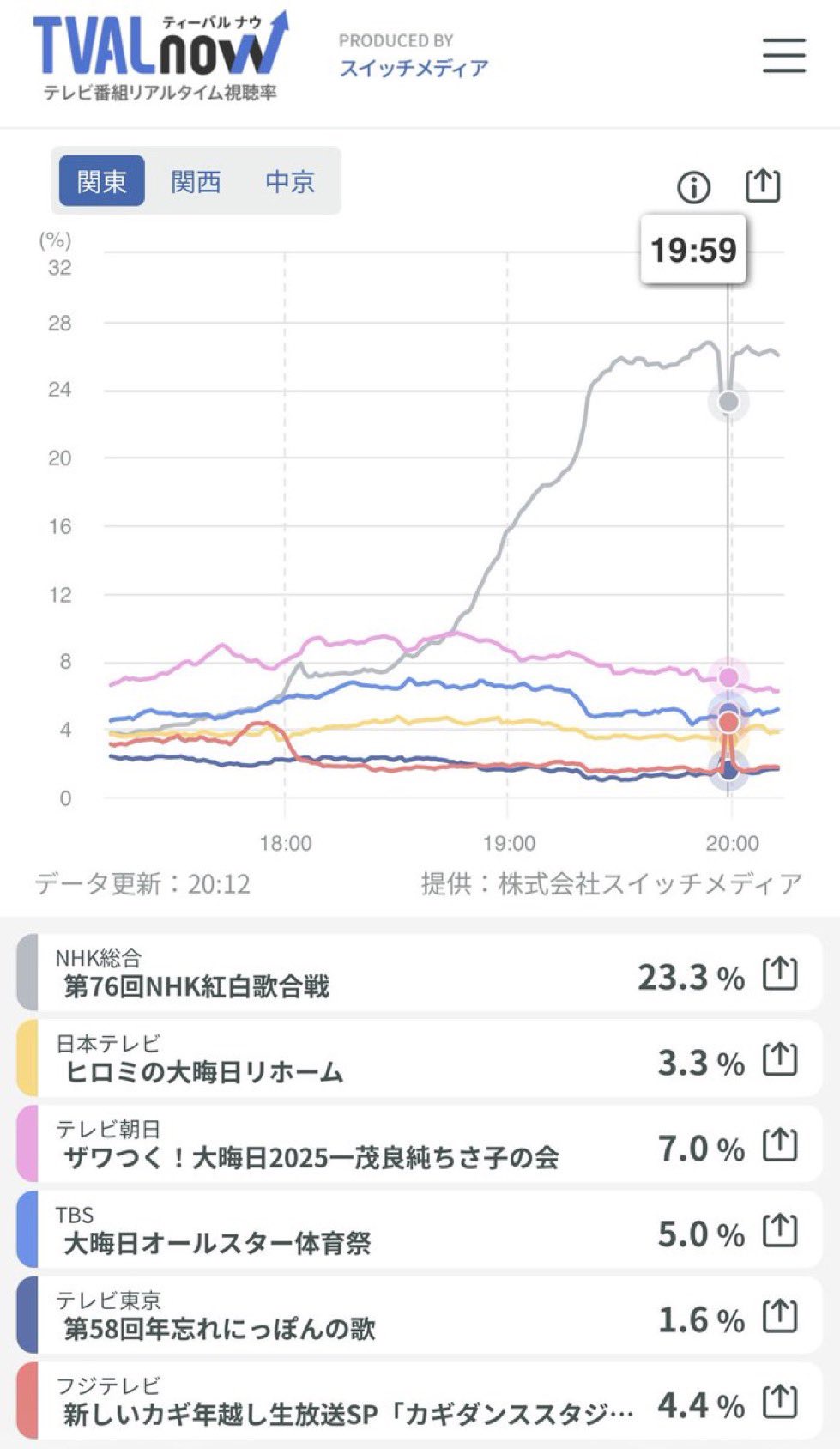This screenshot has height=1449, width=840.
Task: Click the 19:59 time tooltip marker
Action: [693, 250]
